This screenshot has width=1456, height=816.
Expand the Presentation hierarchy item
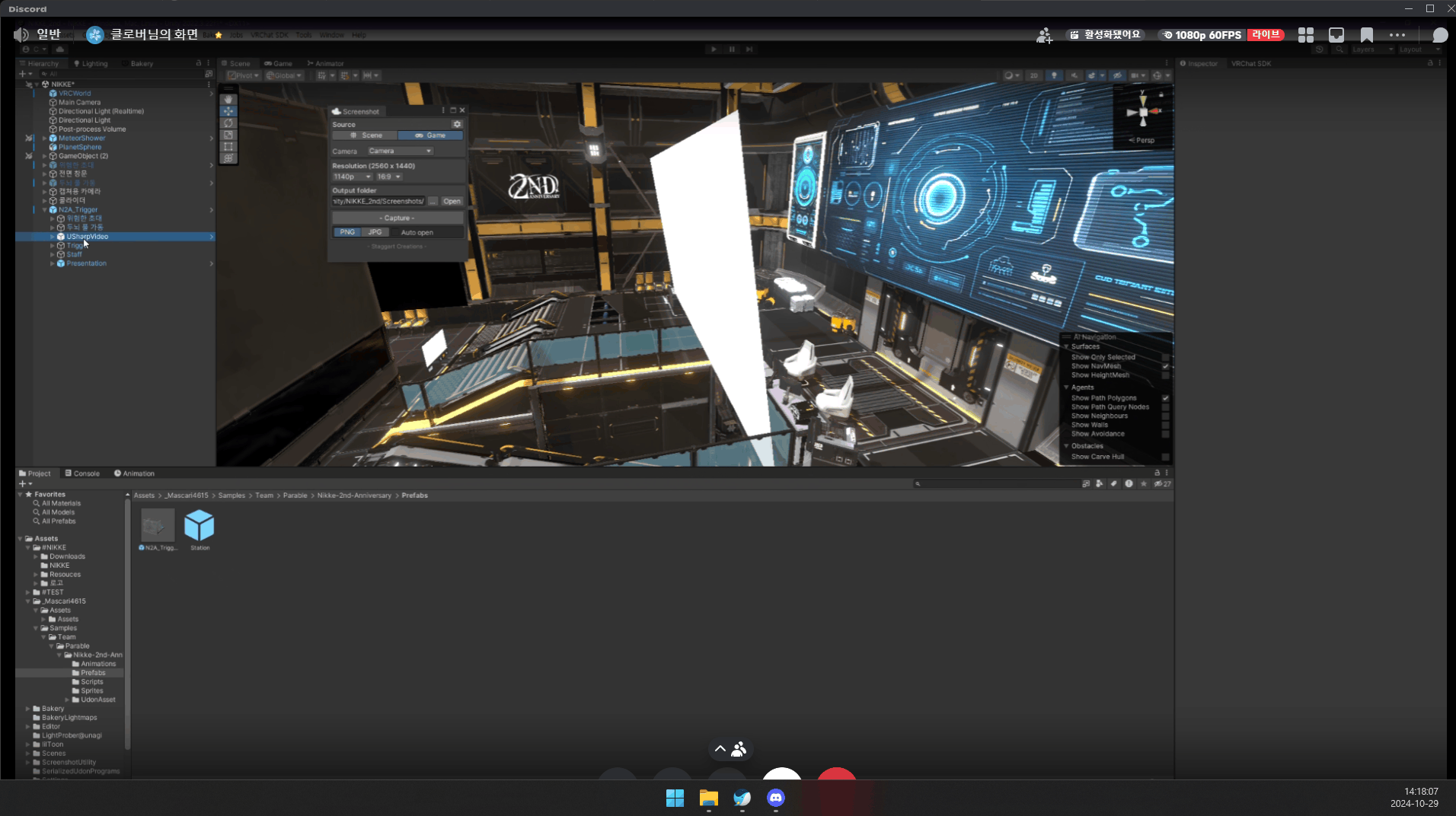pos(52,263)
